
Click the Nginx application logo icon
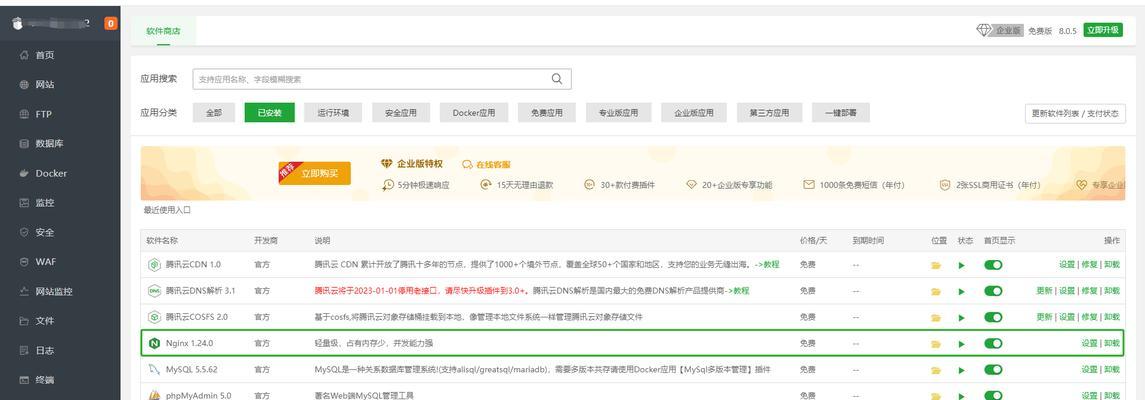pyautogui.click(x=154, y=343)
